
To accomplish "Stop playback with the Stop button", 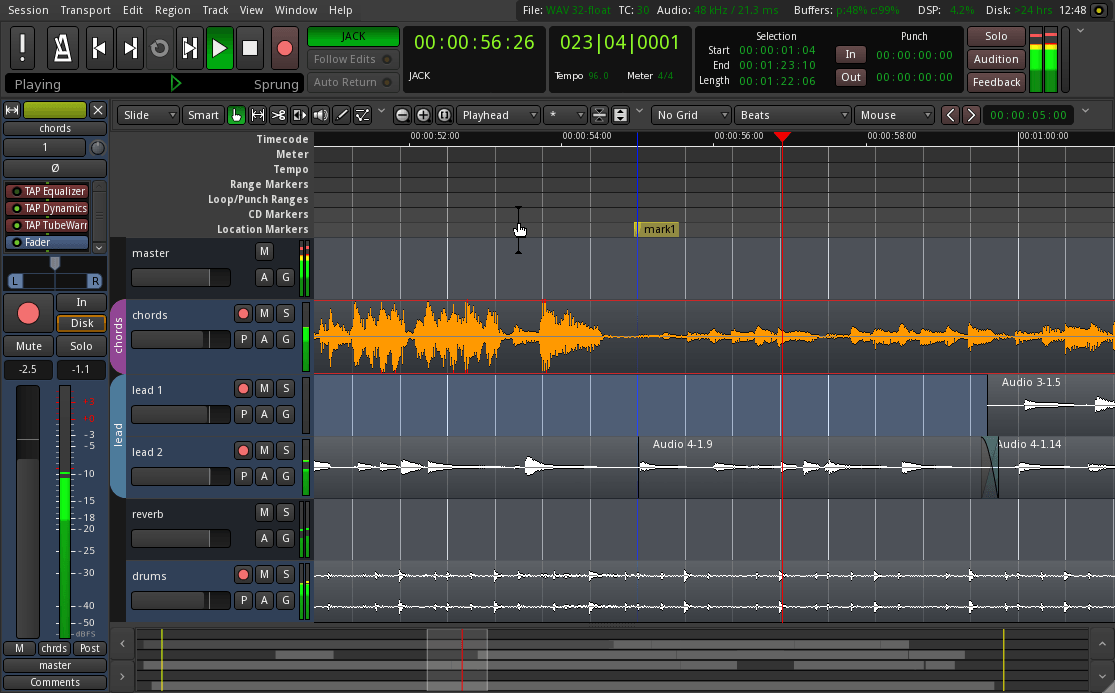I will point(250,47).
